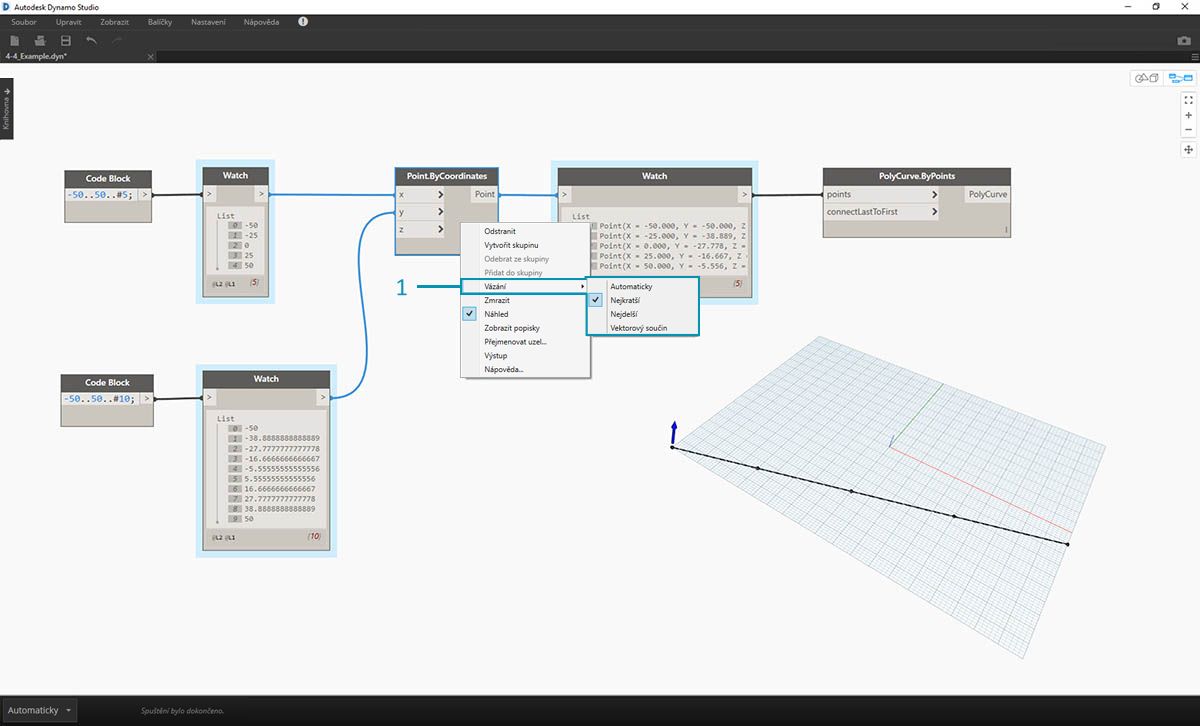Screen dimensions: 1200x726
Task: Click the lacing indicator on PolyCurve.ByPoints node
Action: pyautogui.click(x=1005, y=230)
